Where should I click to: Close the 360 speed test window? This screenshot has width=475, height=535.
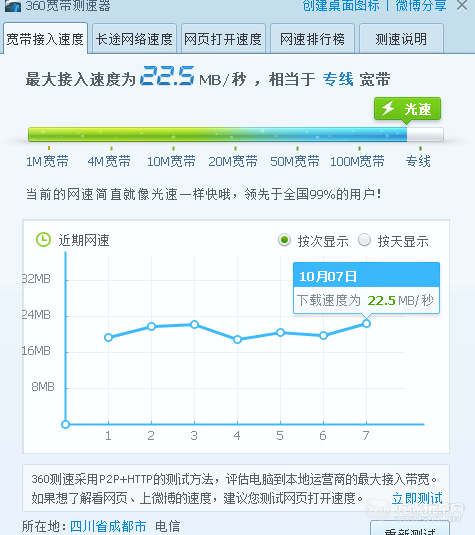462,5
